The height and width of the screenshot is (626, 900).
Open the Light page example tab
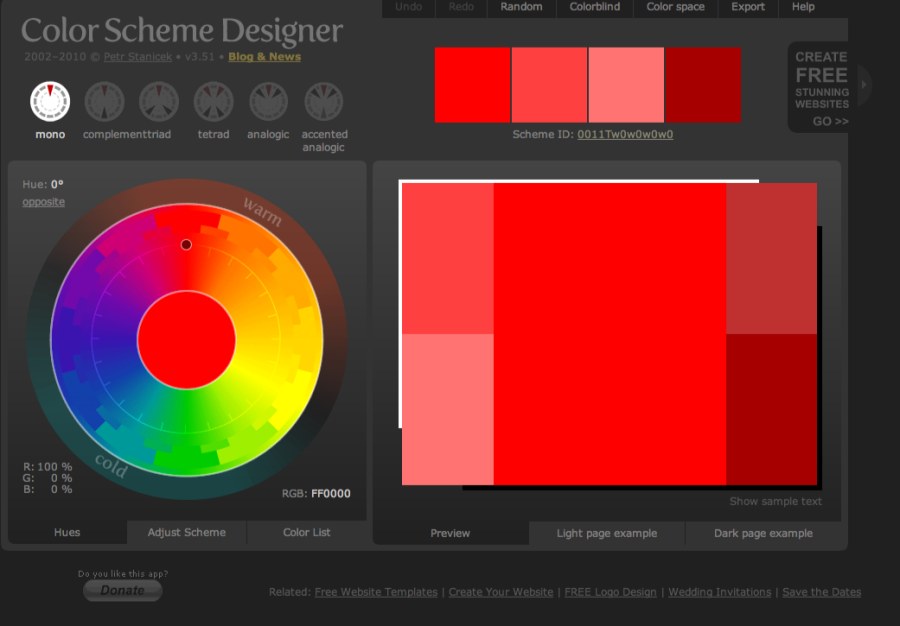[607, 533]
